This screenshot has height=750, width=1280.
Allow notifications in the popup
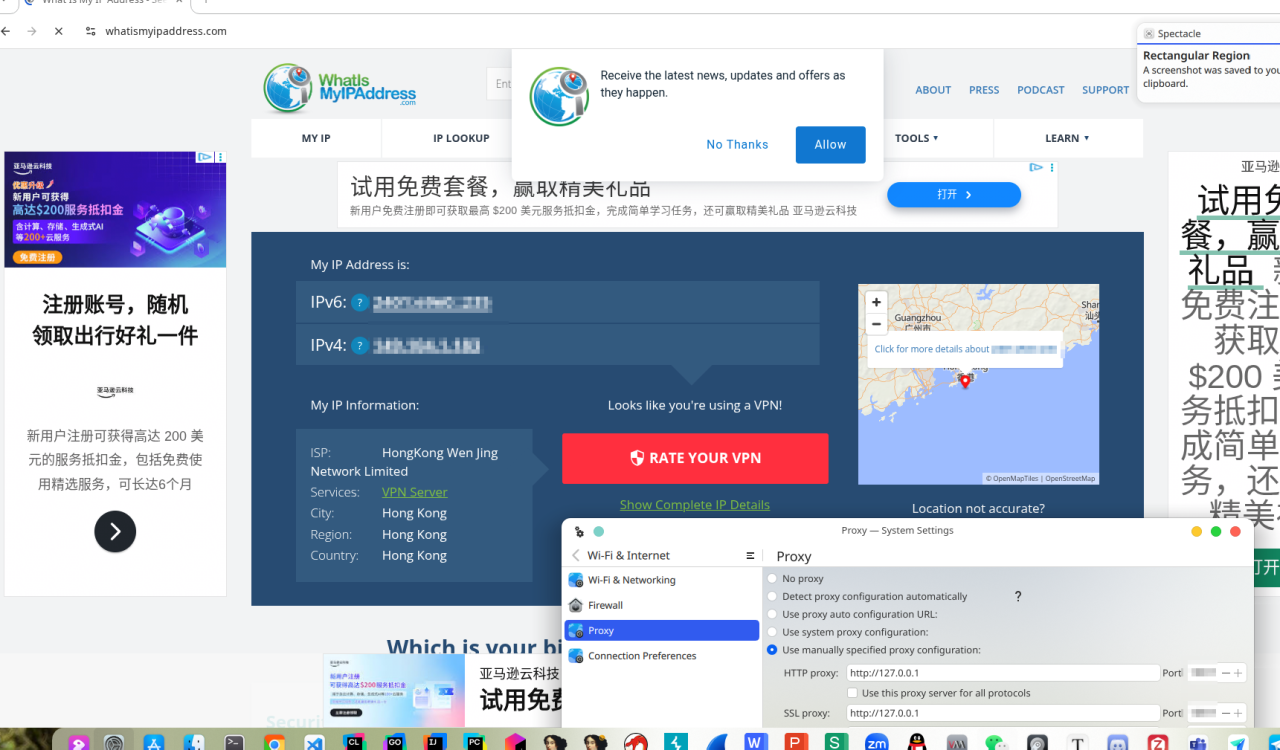[x=830, y=145]
